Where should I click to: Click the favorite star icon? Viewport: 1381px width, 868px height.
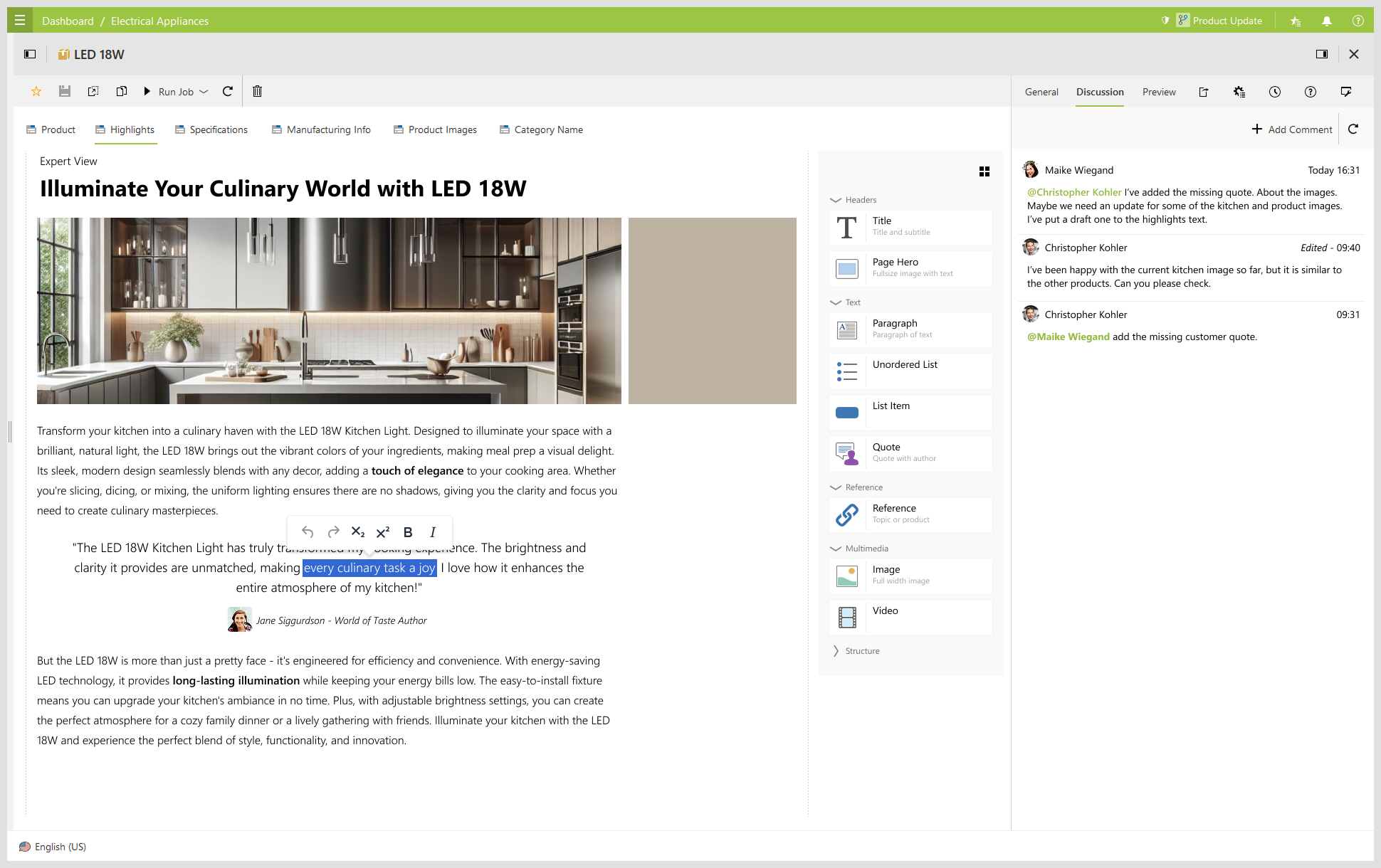36,91
